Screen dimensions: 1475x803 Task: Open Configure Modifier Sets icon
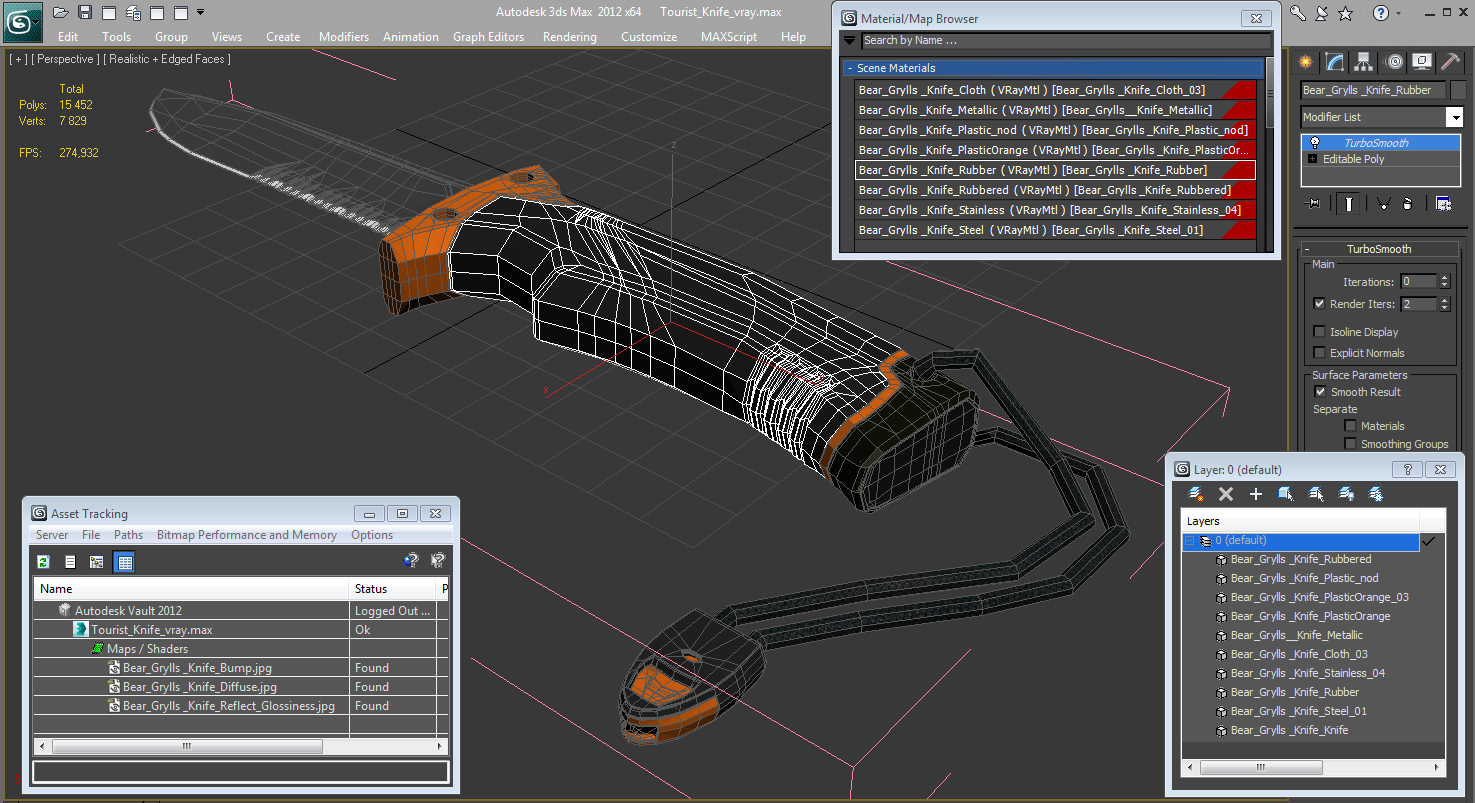tap(1444, 203)
